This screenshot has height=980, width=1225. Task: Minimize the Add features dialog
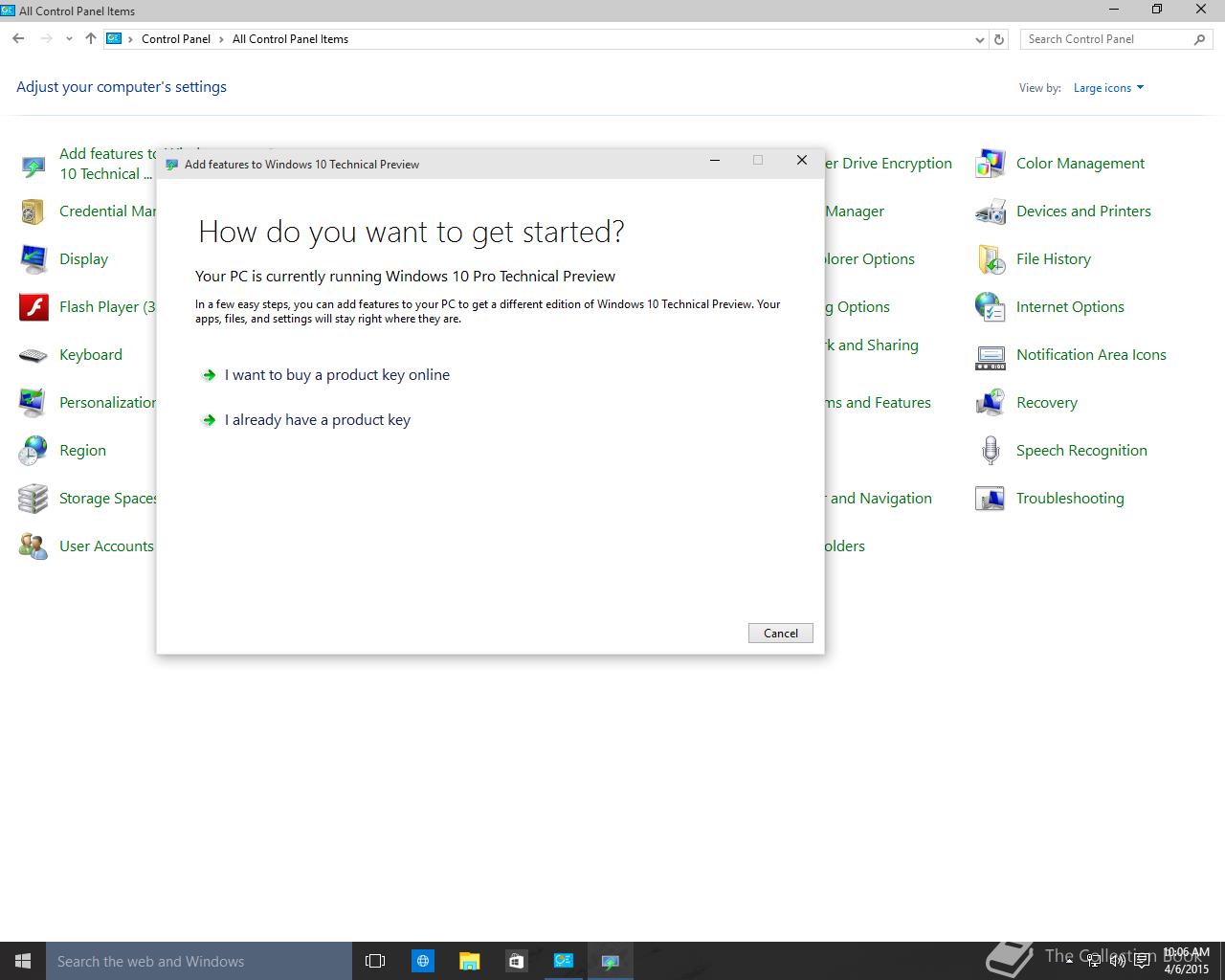pyautogui.click(x=714, y=161)
